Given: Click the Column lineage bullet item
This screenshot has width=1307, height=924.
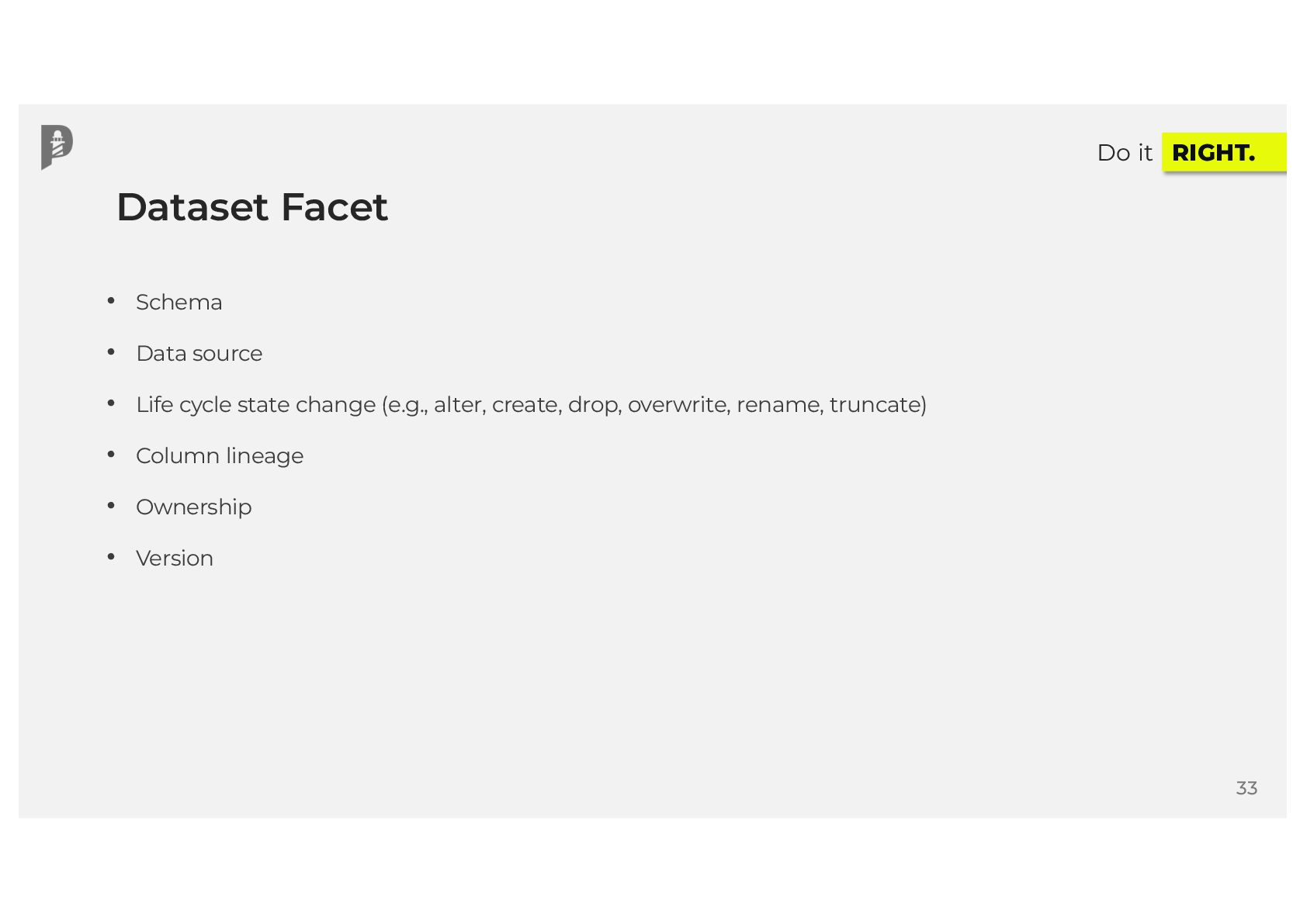Looking at the screenshot, I should click(x=220, y=456).
